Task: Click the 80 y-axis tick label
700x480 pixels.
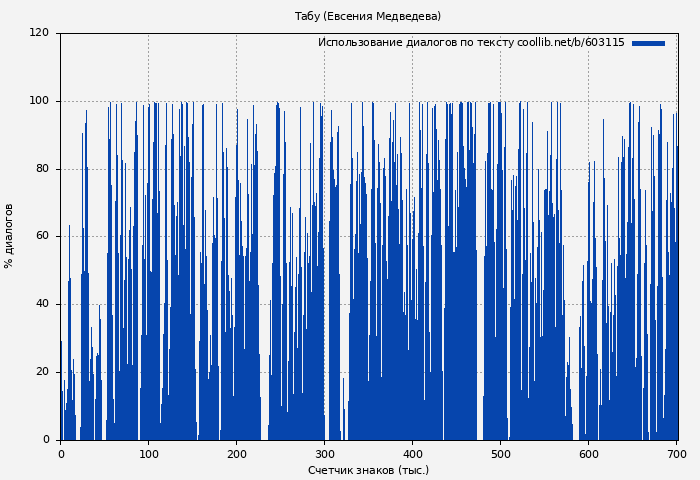Action: coord(42,169)
